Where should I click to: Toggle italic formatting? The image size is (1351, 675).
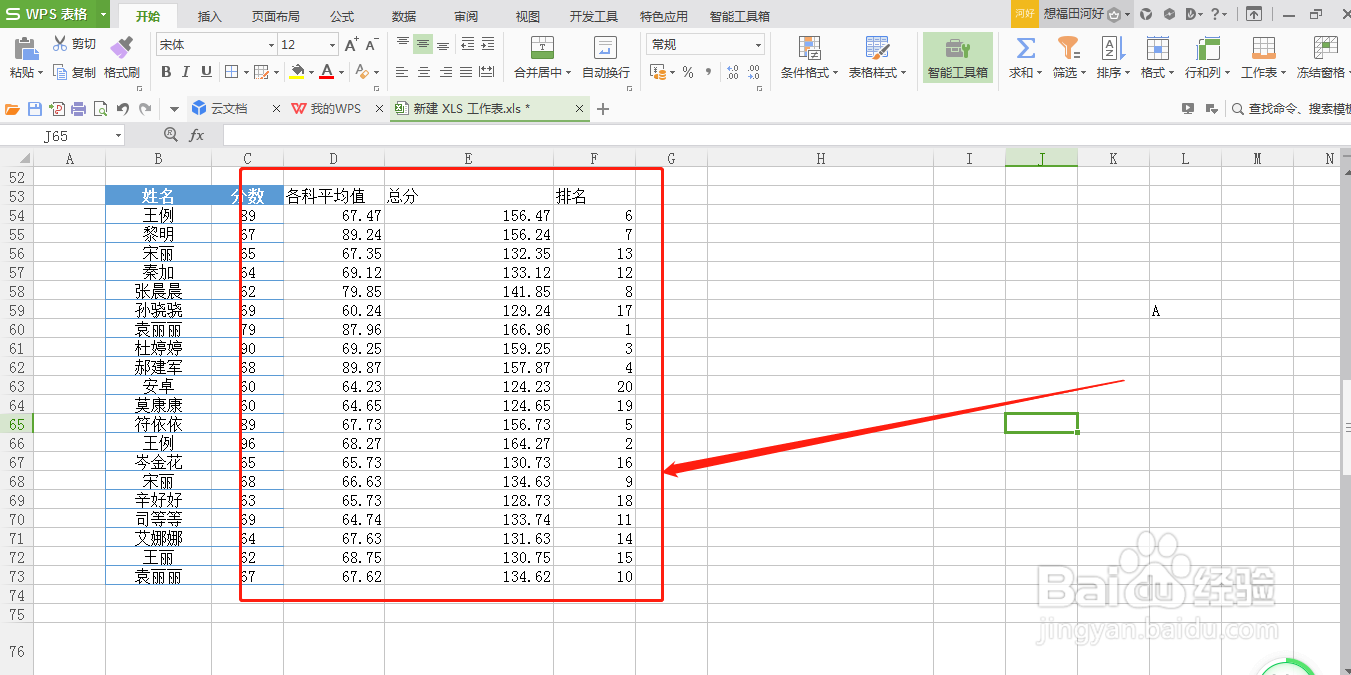coord(186,72)
